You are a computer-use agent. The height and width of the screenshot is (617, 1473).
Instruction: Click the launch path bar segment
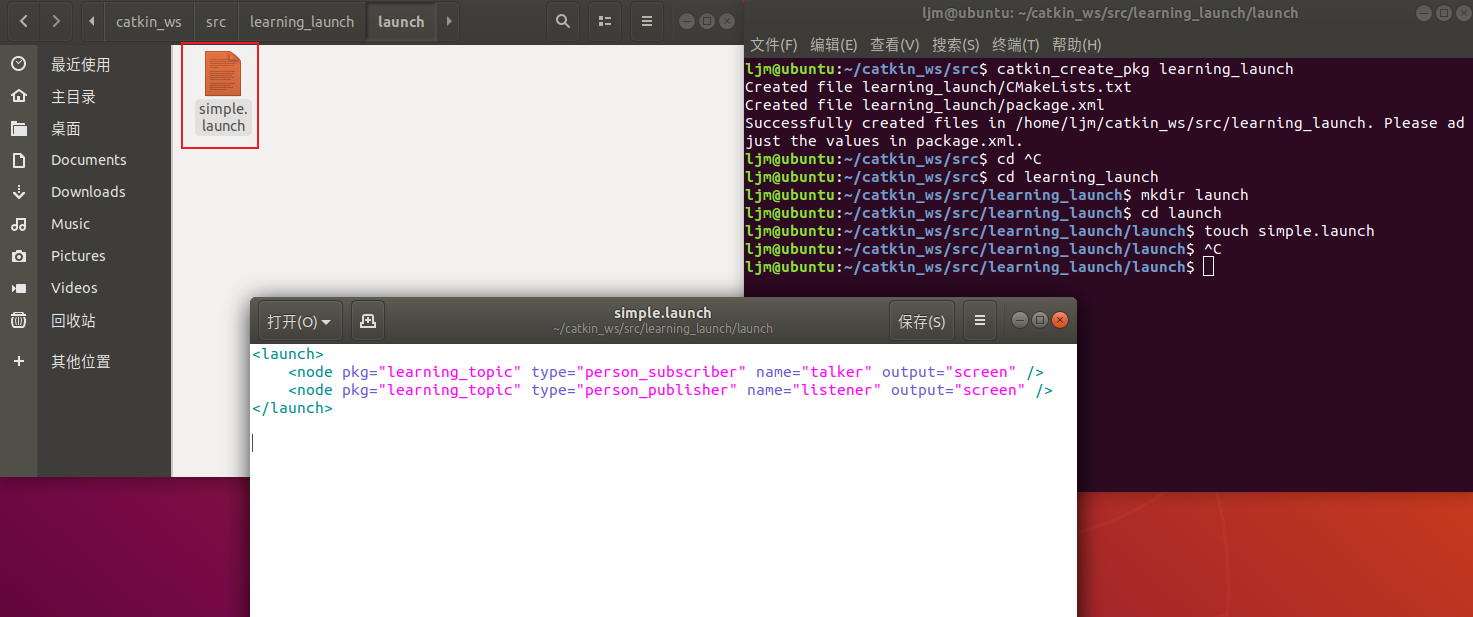click(401, 21)
